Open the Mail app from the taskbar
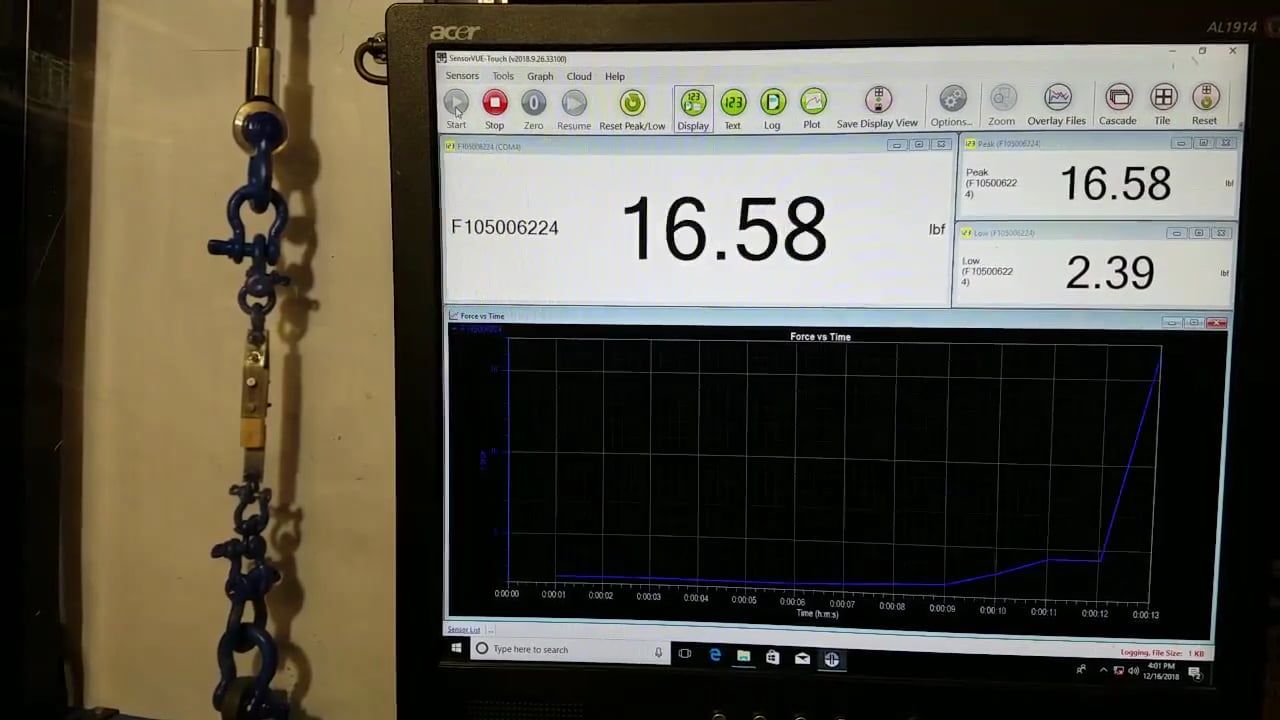Image resolution: width=1280 pixels, height=720 pixels. point(802,658)
